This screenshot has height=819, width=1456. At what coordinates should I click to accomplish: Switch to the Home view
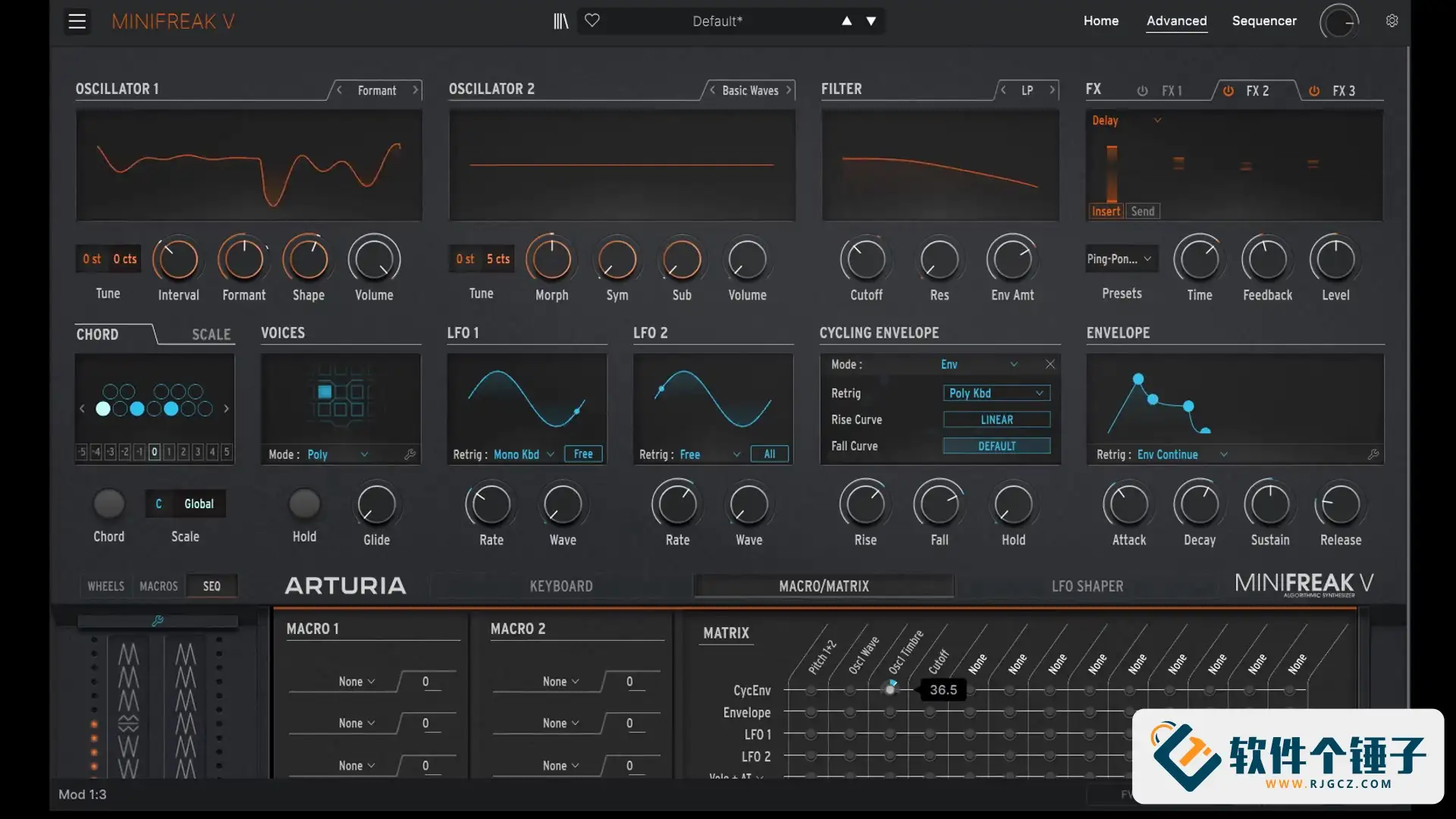click(1101, 21)
